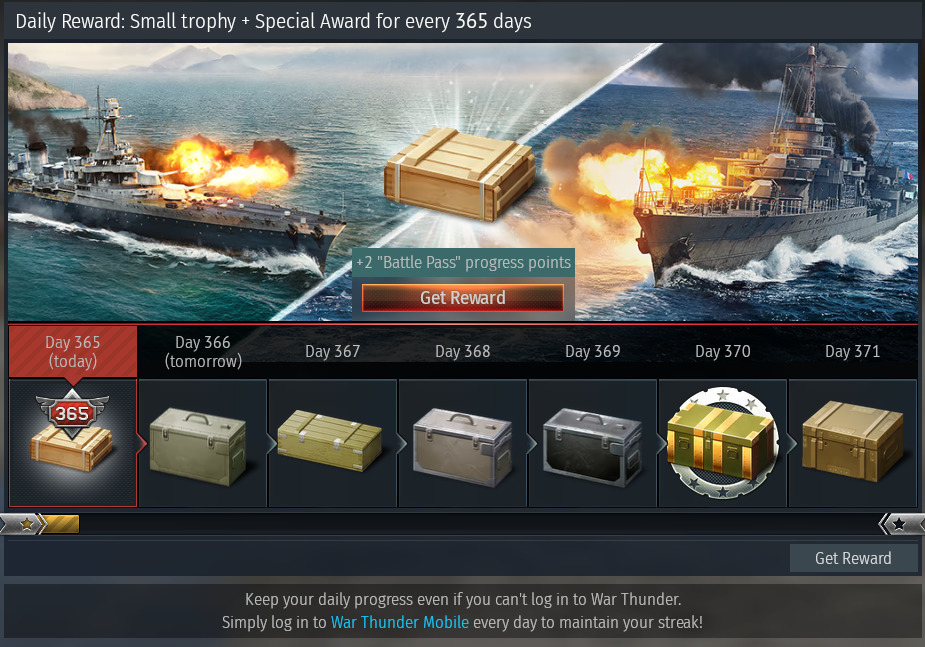Select the Day 370 header label

pos(723,352)
